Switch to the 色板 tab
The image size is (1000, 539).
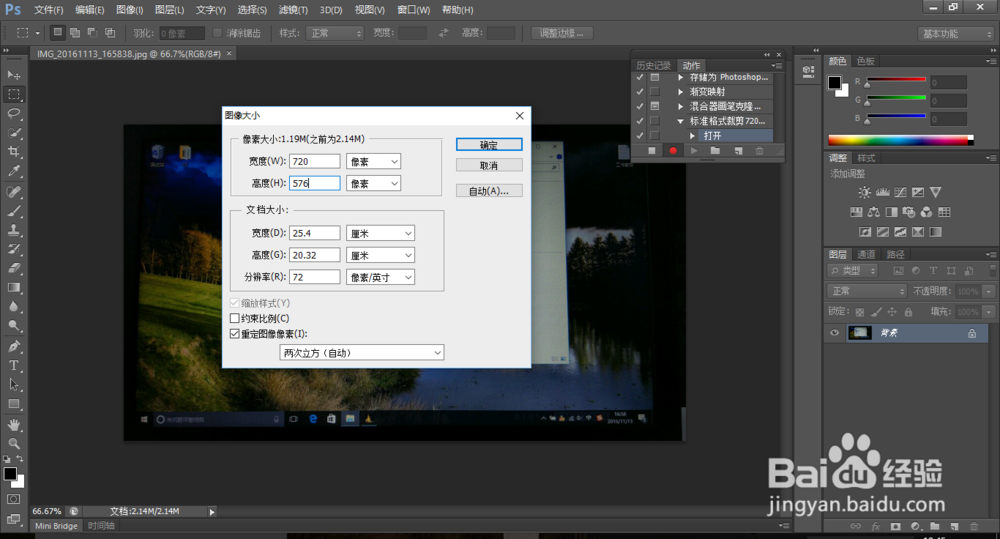pos(865,61)
